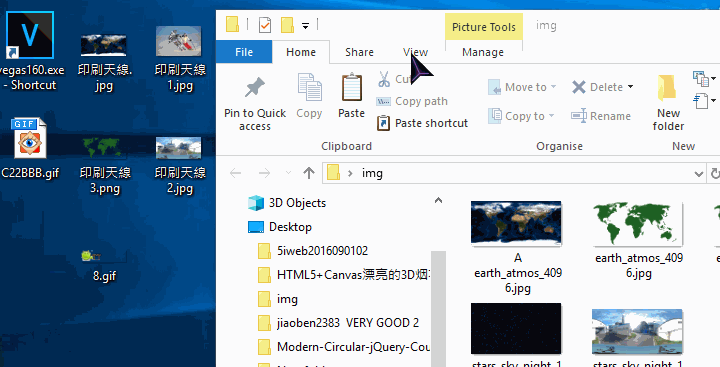Click the New folder quick access toolbar icon
Image resolution: width=720 pixels, height=367 pixels.
point(287,25)
